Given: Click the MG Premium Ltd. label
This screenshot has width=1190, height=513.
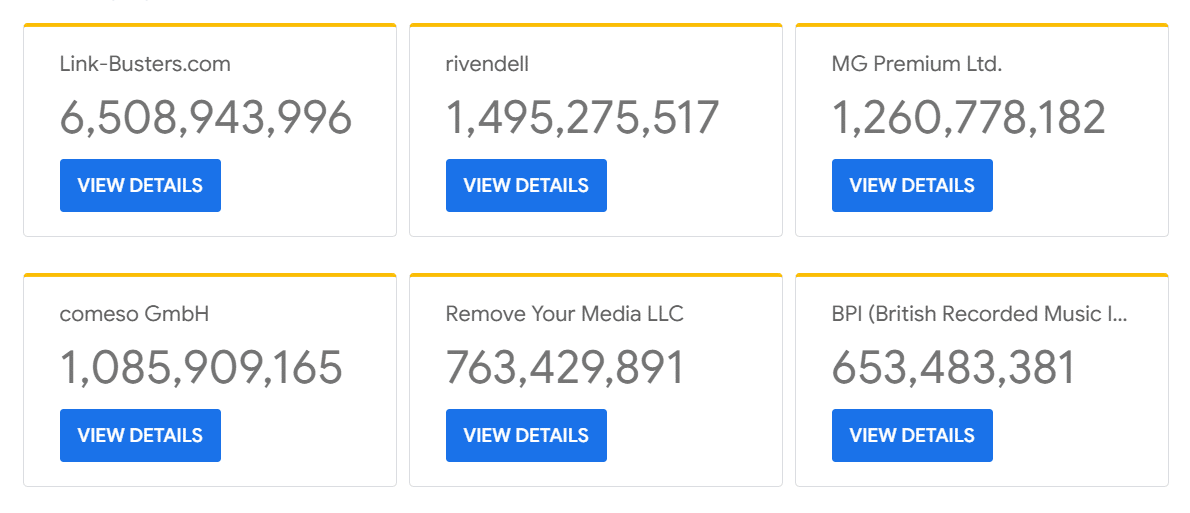Looking at the screenshot, I should point(917,65).
